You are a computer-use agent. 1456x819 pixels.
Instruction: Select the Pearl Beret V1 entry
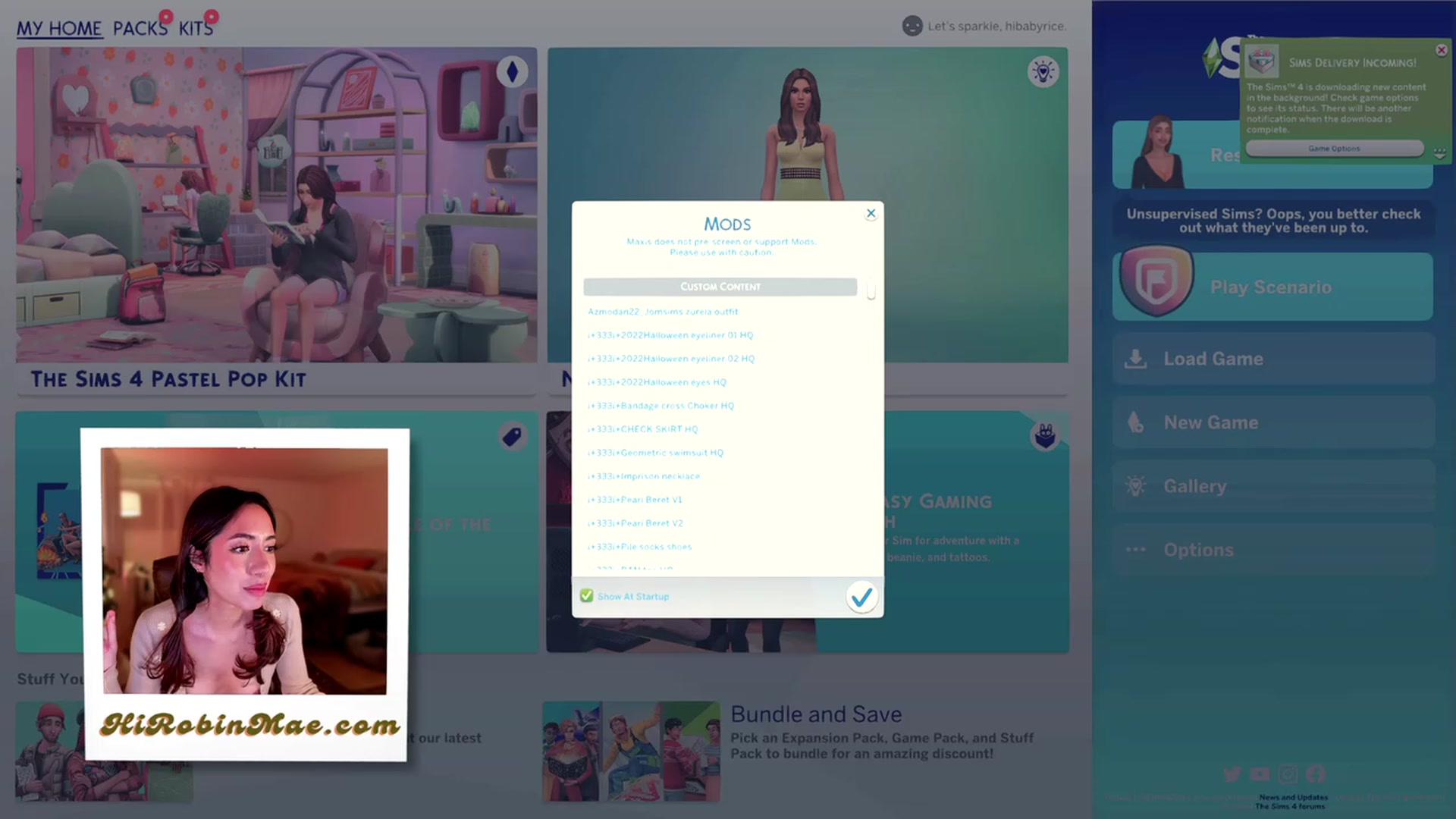click(x=635, y=500)
